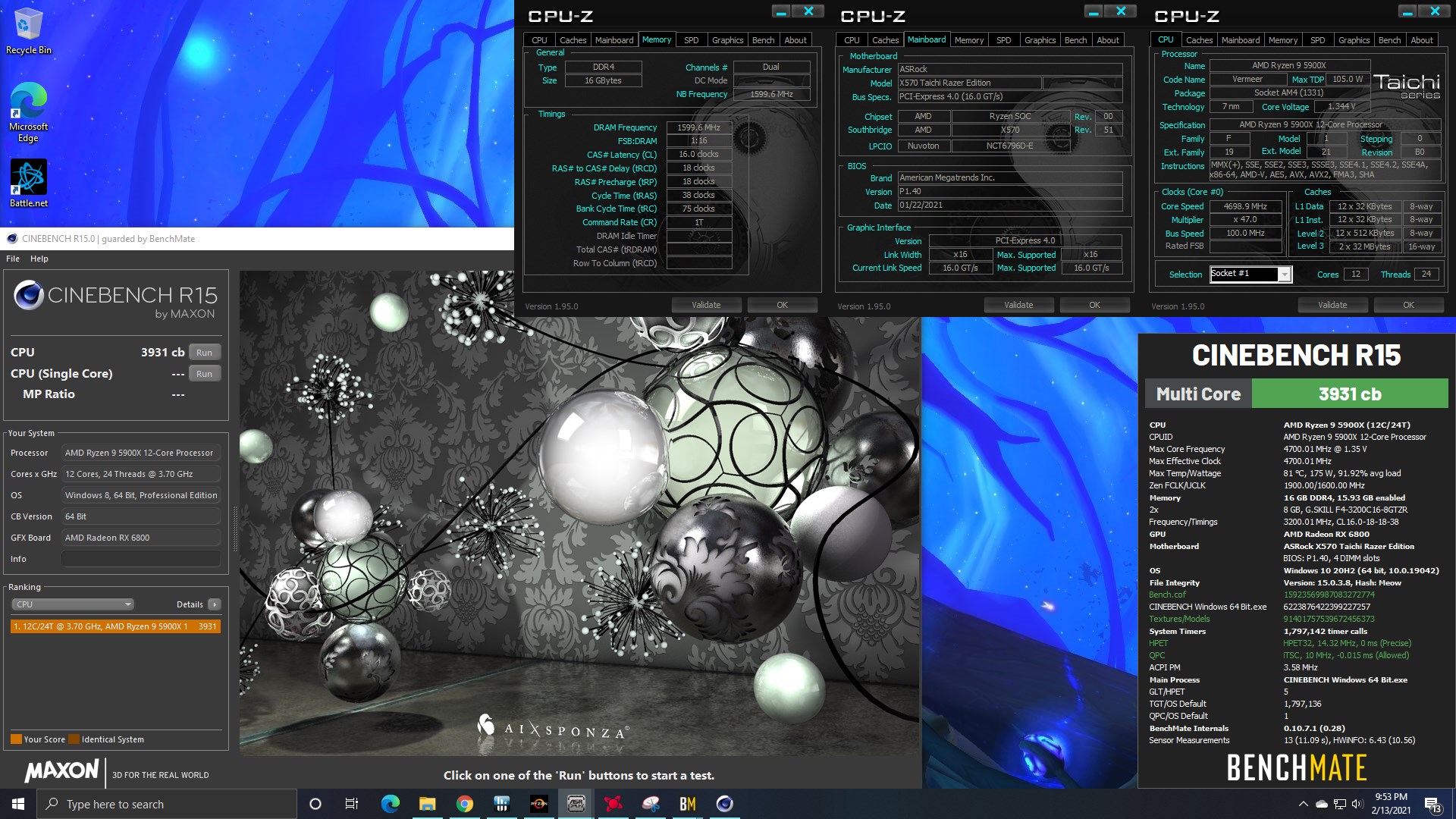Click Cinebench R15 logo sphere icon
Viewport: 1456px width, 819px height.
(29, 295)
